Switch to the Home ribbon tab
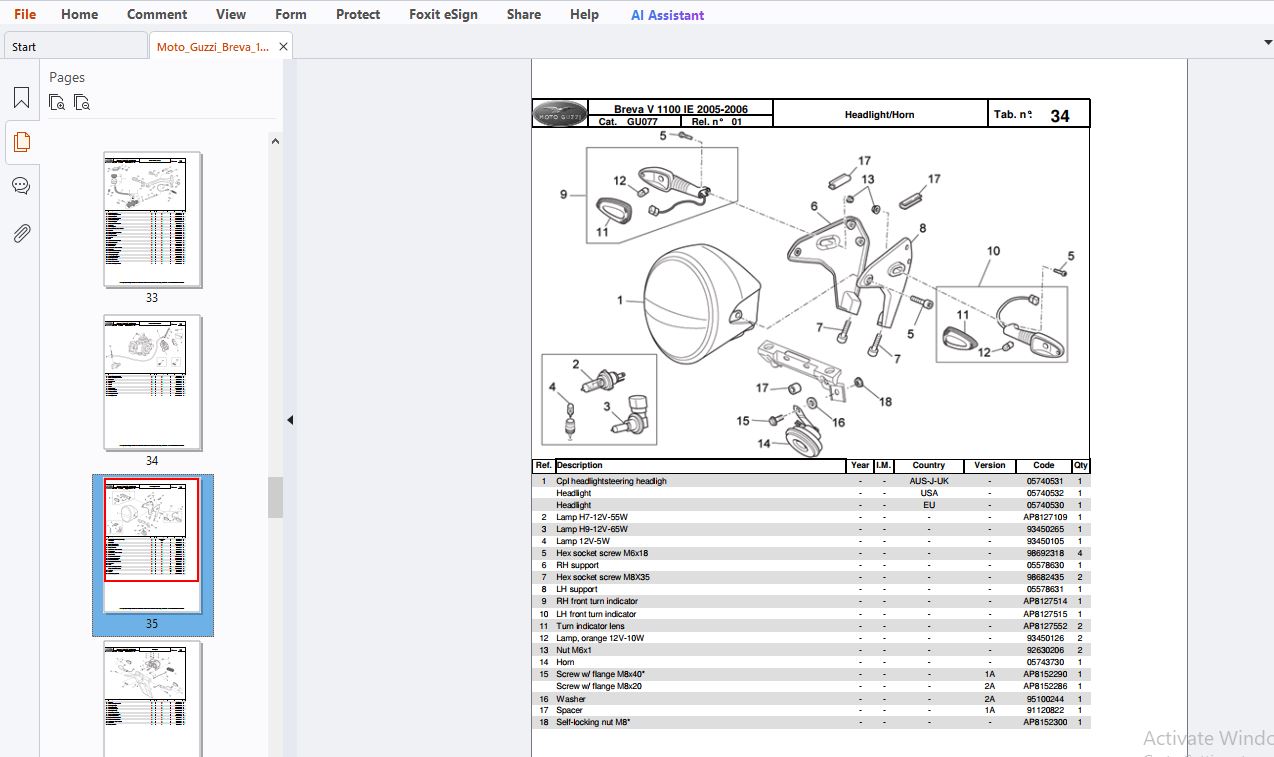Viewport: 1274px width, 757px height. pyautogui.click(x=79, y=14)
